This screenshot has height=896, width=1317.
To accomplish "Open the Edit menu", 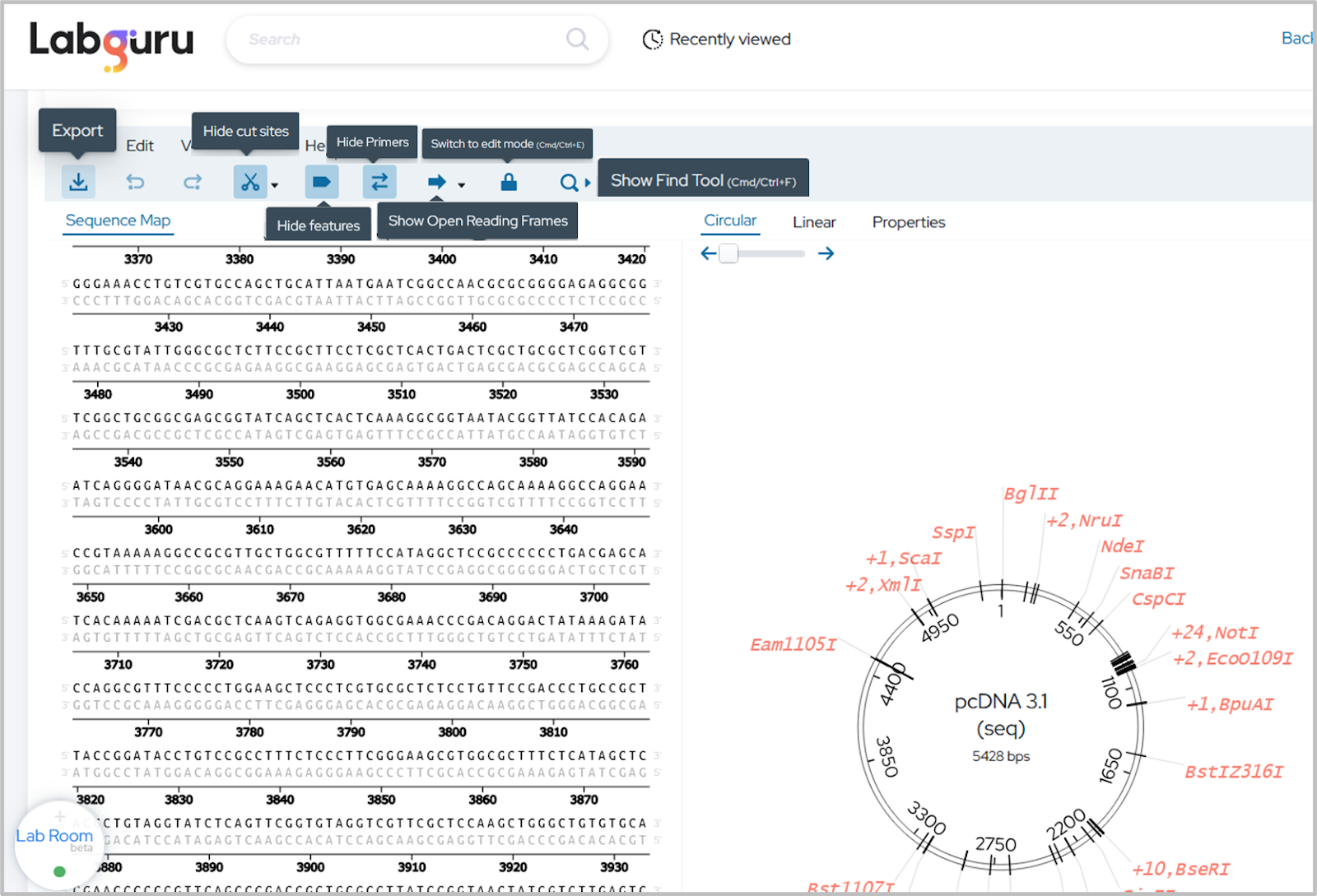I will coord(140,146).
